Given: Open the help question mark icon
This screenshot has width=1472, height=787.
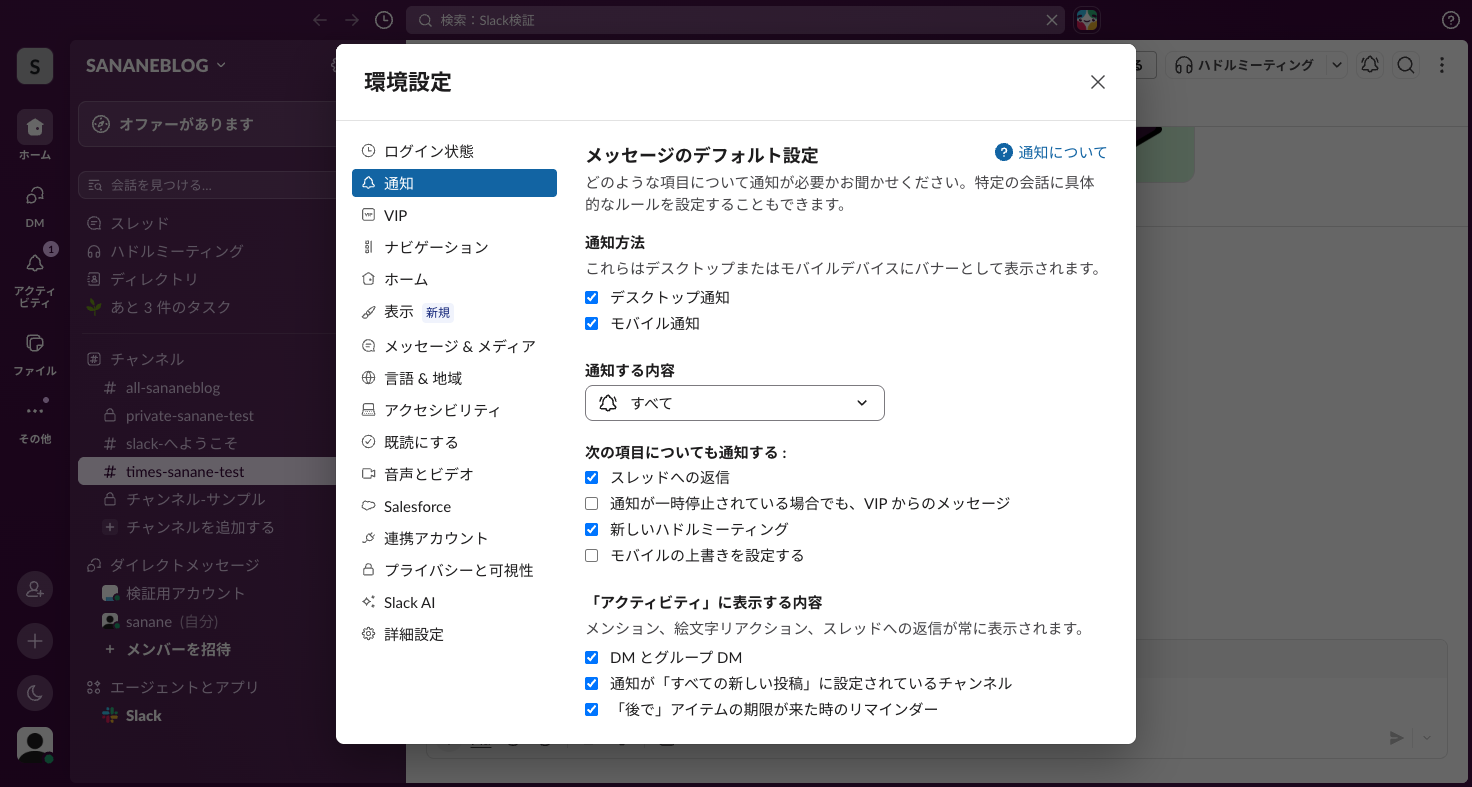Looking at the screenshot, I should [x=1451, y=20].
